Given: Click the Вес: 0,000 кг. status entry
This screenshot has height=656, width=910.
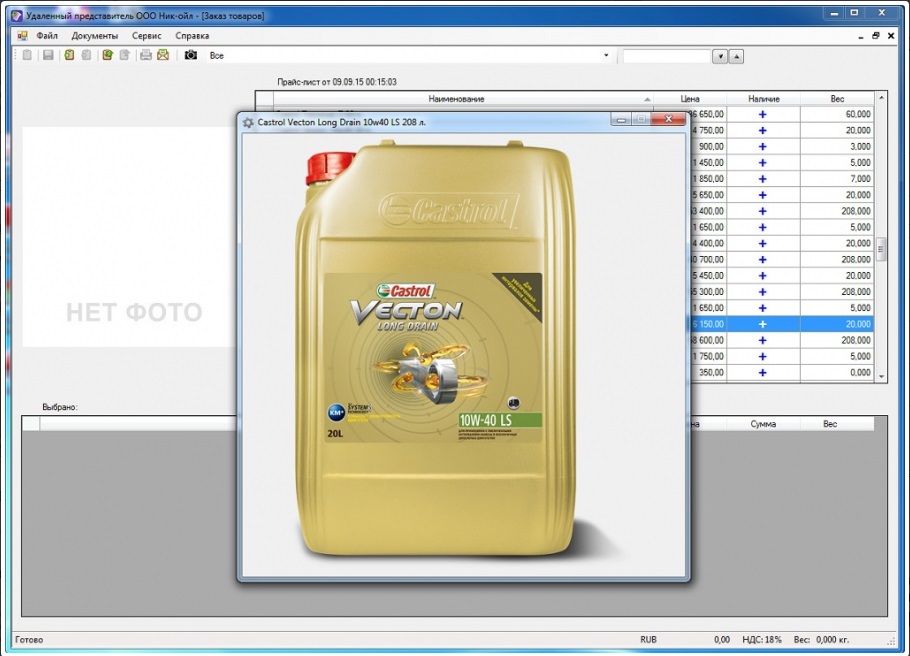Looking at the screenshot, I should 821,640.
